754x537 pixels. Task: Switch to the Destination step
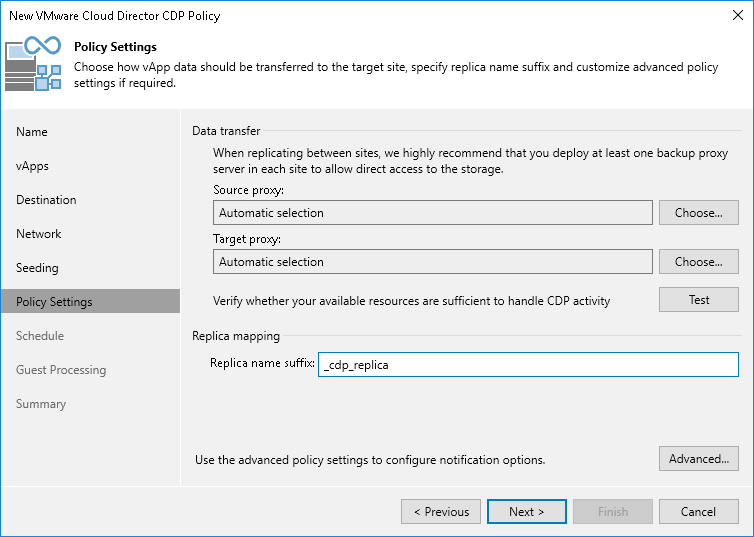46,200
